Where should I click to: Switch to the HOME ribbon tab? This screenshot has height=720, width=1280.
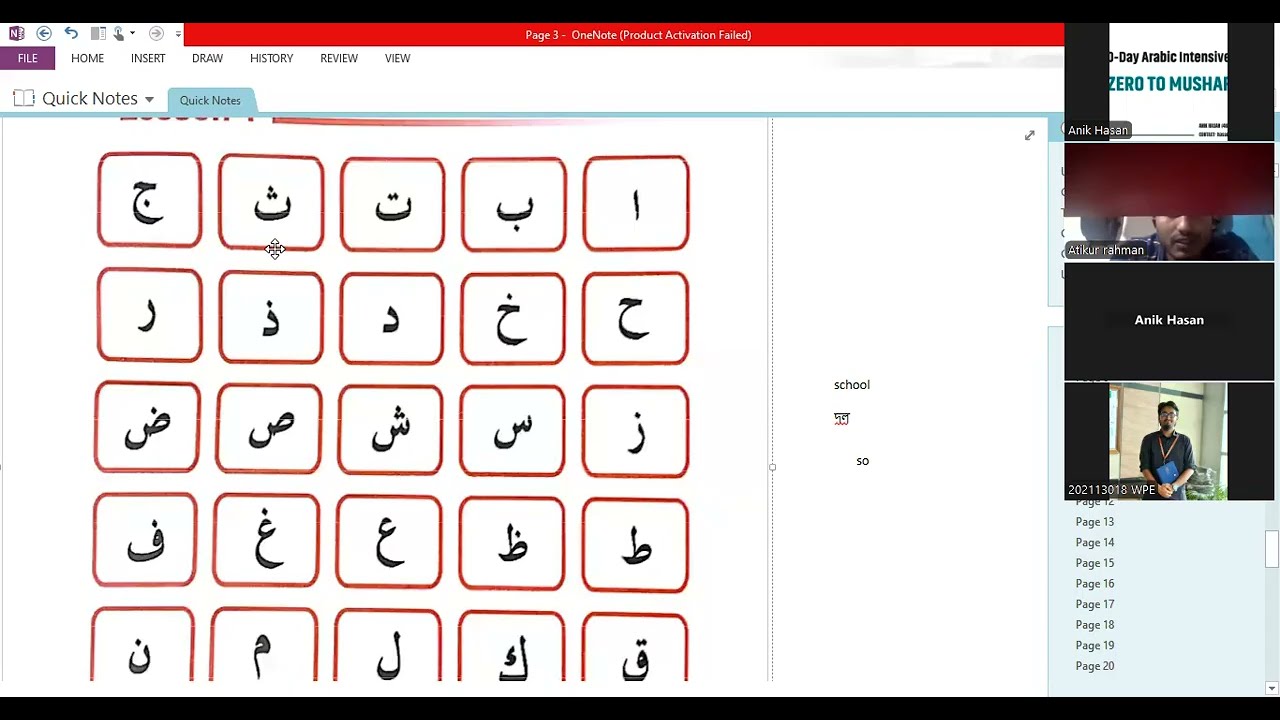pos(87,58)
